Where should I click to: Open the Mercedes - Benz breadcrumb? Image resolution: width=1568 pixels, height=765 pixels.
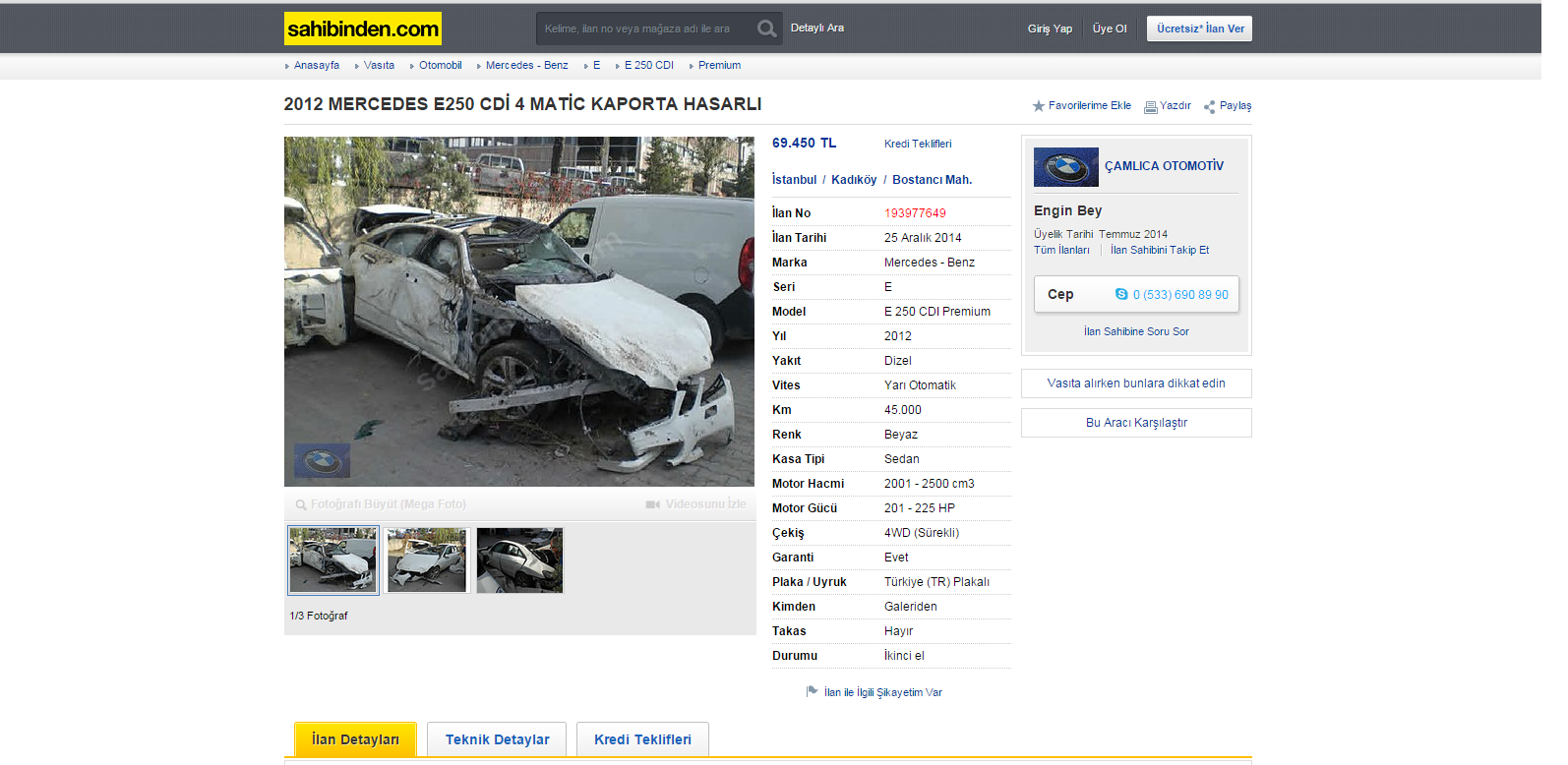click(x=526, y=65)
